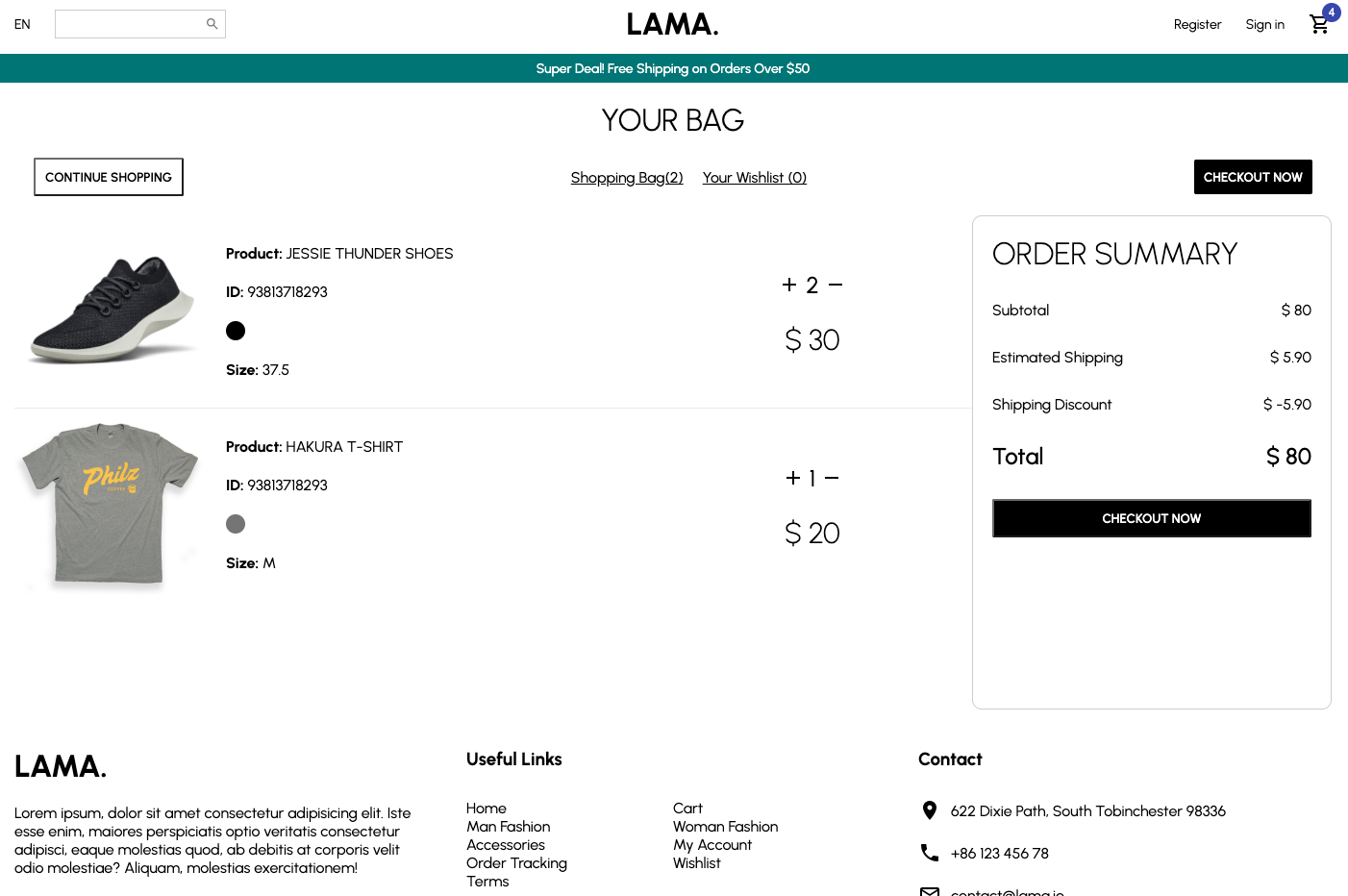Viewport: 1348px width, 896px height.
Task: Decrease Jessie Thunder Shoes quantity
Action: coord(836,285)
